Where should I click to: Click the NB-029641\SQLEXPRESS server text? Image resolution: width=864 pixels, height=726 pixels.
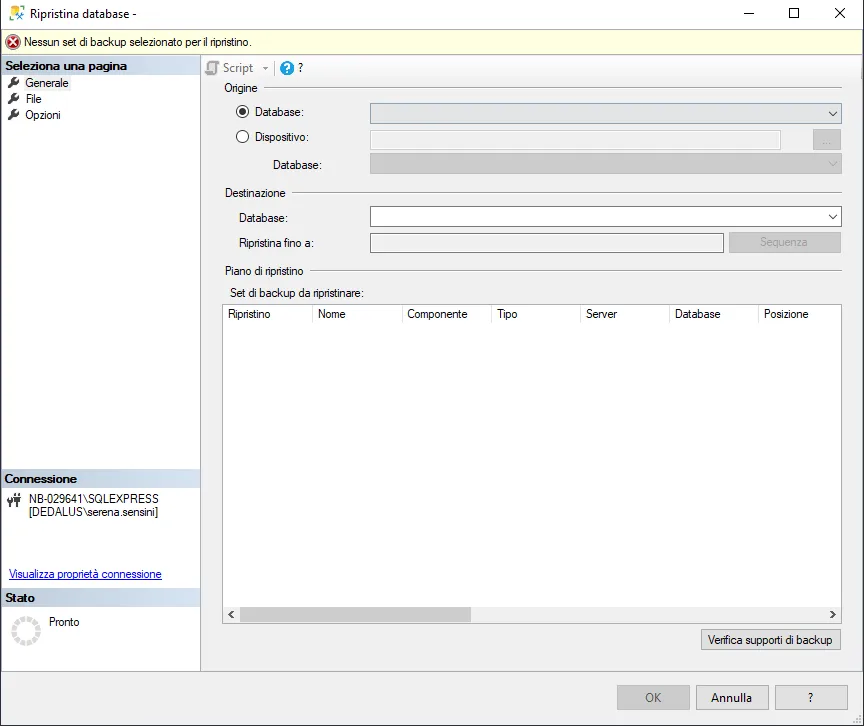pyautogui.click(x=94, y=499)
